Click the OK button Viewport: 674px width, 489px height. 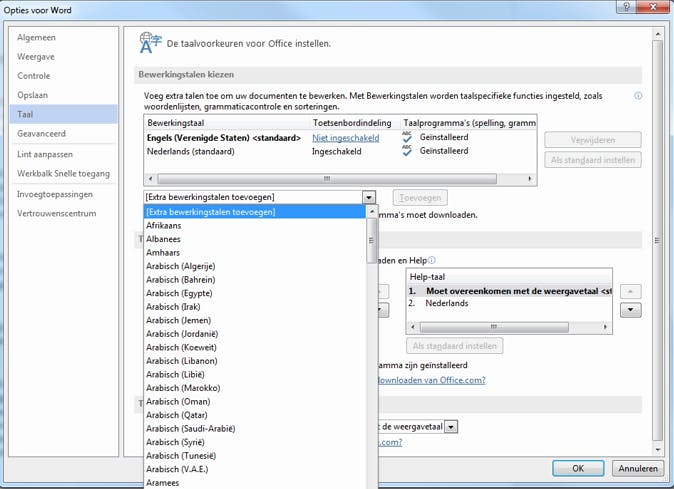tap(578, 468)
